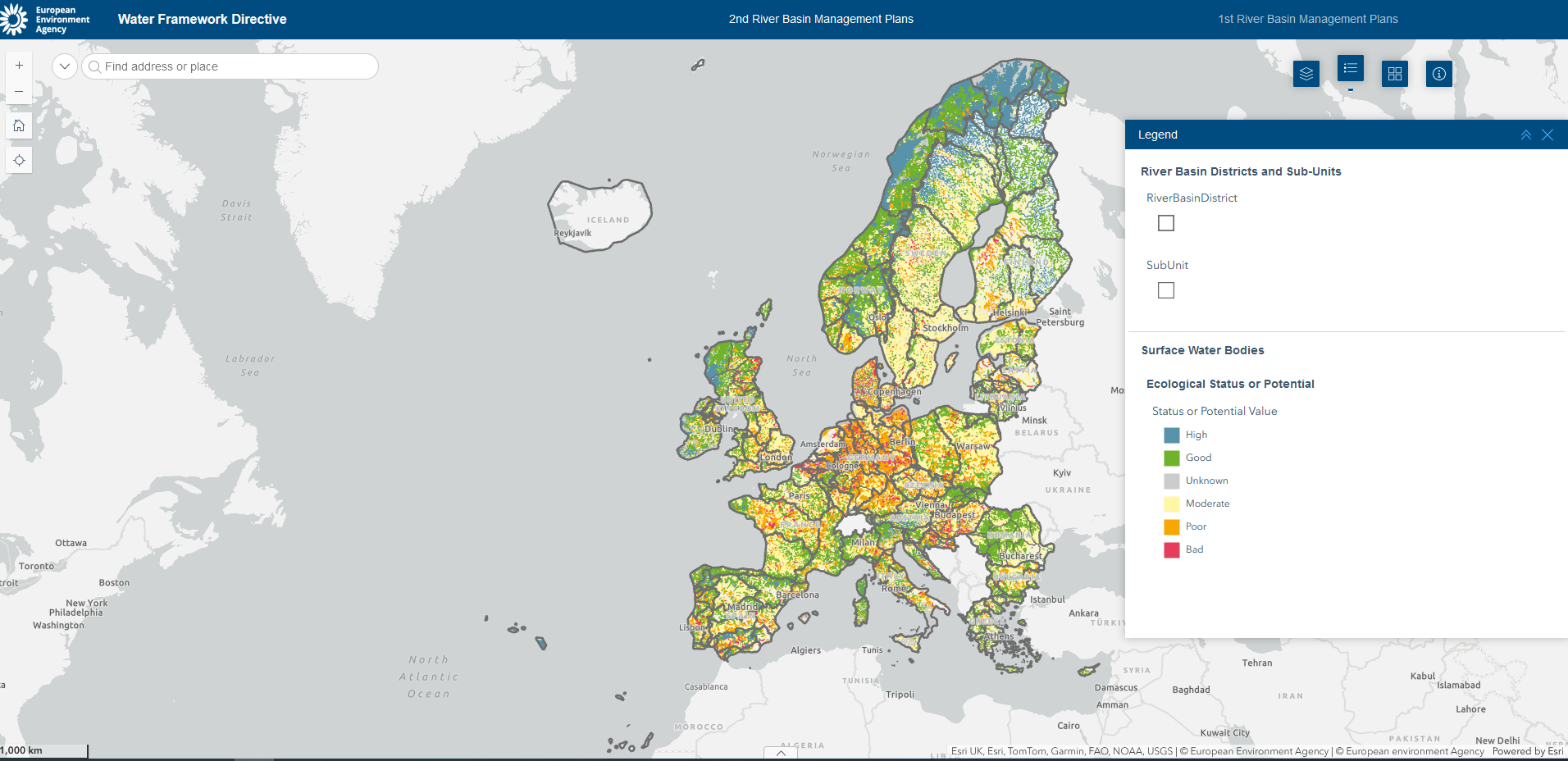Open the basemap gallery grid icon
Screen dimensions: 1568x761
point(1395,74)
